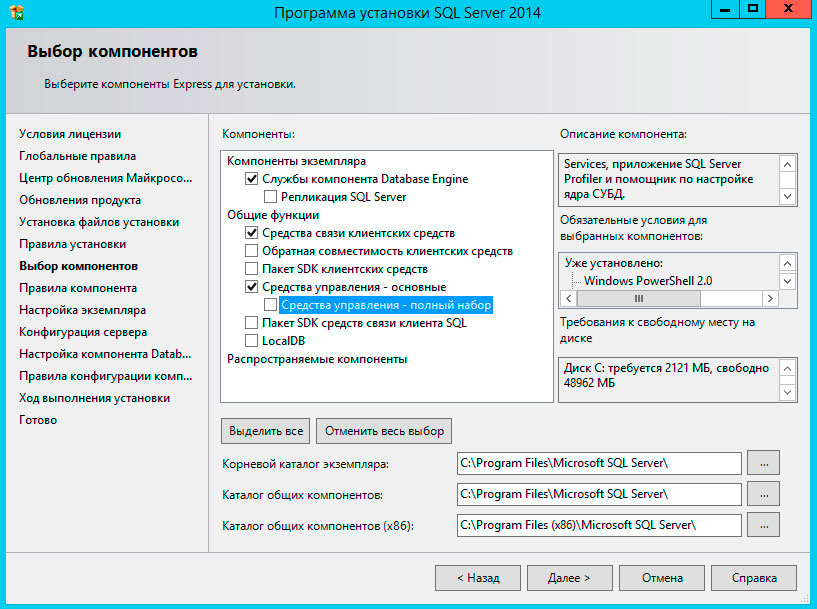Tick Пакет SDK клиентских средств checkbox

click(x=252, y=269)
